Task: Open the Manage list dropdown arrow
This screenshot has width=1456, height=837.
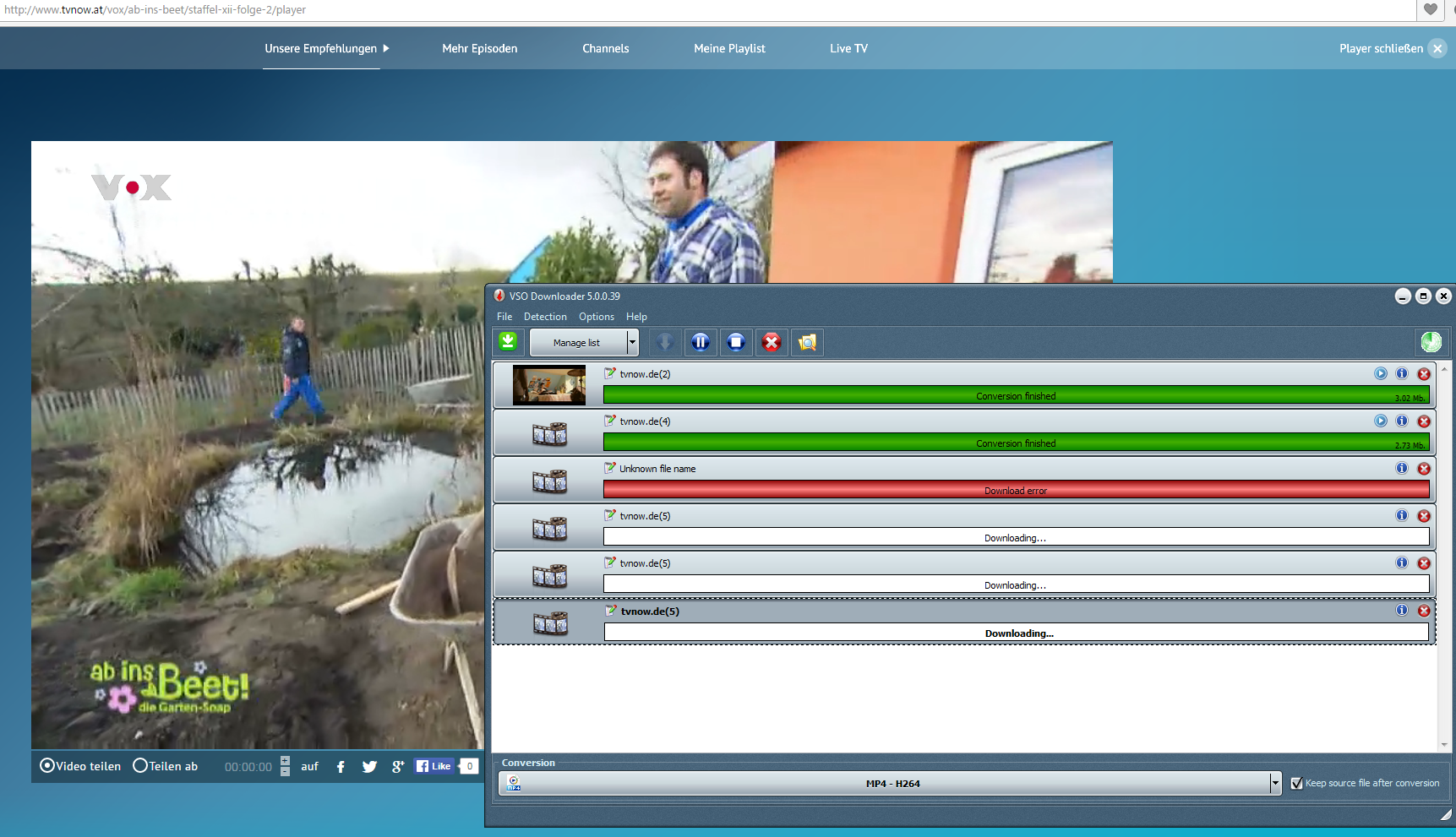Action: (632, 342)
